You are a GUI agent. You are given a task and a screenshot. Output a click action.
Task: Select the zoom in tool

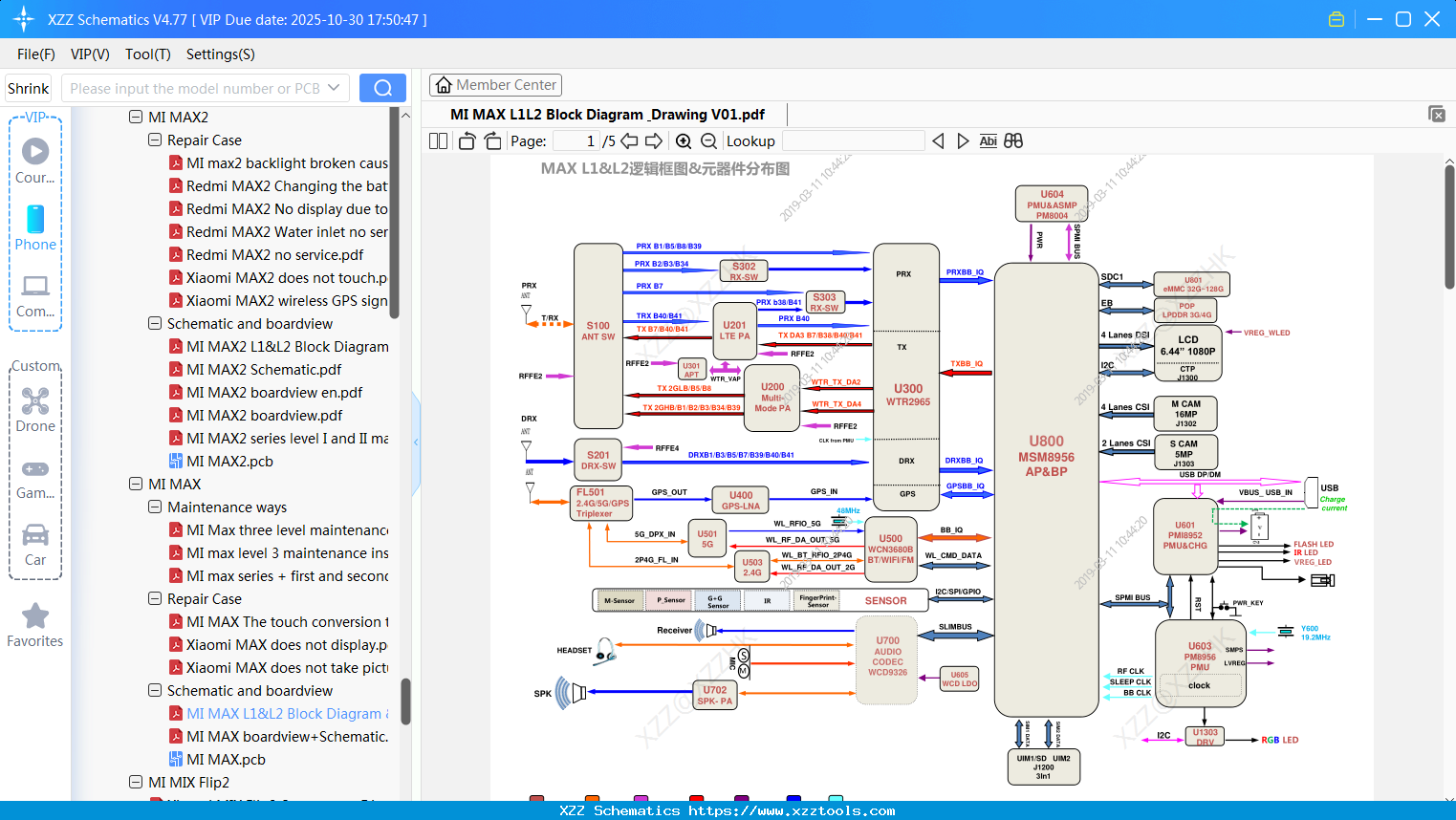(684, 140)
